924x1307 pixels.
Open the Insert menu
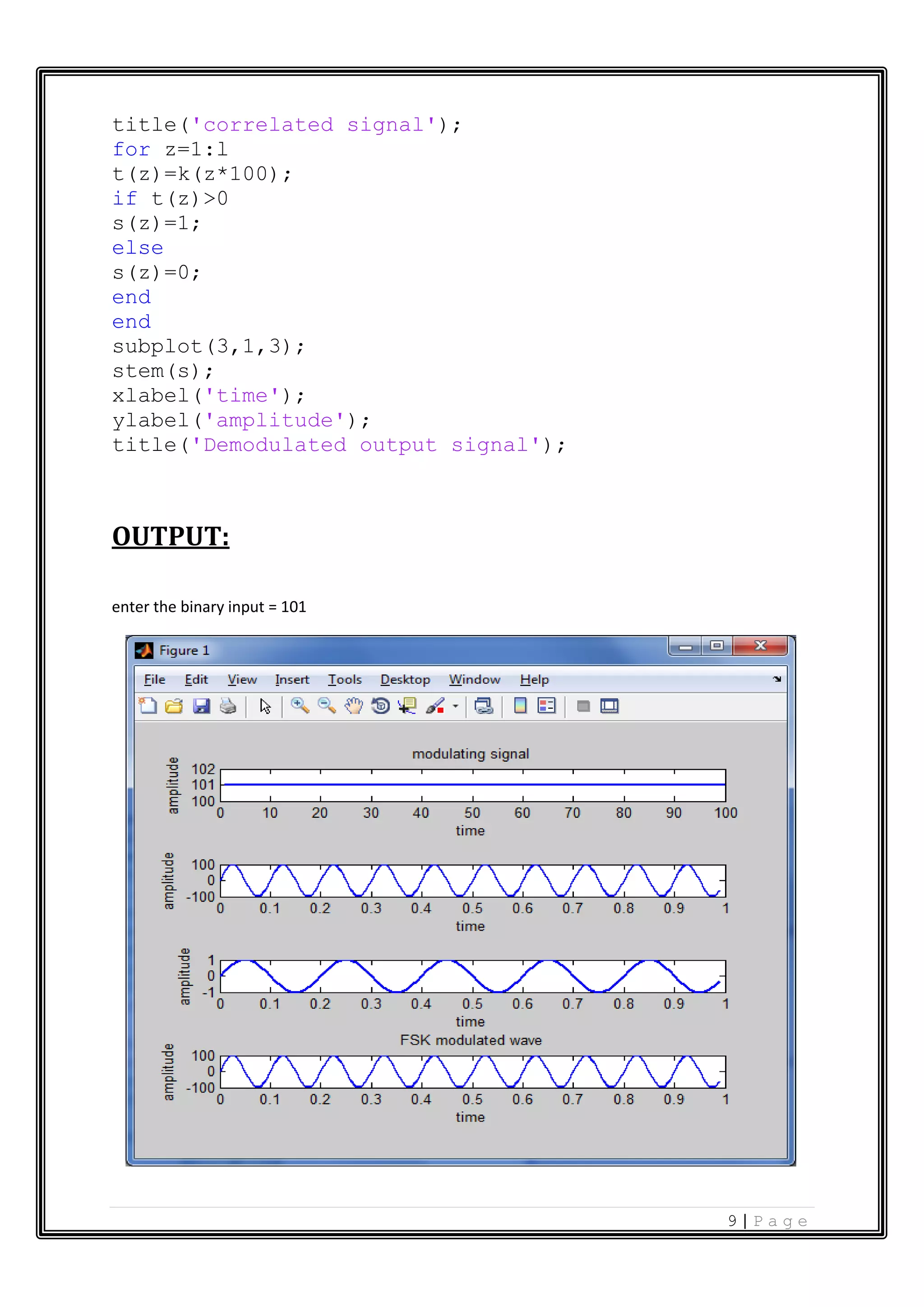292,680
